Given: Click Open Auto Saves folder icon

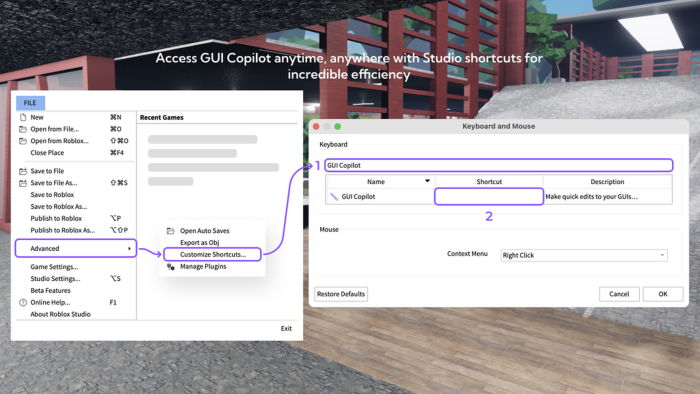Looking at the screenshot, I should tap(171, 231).
